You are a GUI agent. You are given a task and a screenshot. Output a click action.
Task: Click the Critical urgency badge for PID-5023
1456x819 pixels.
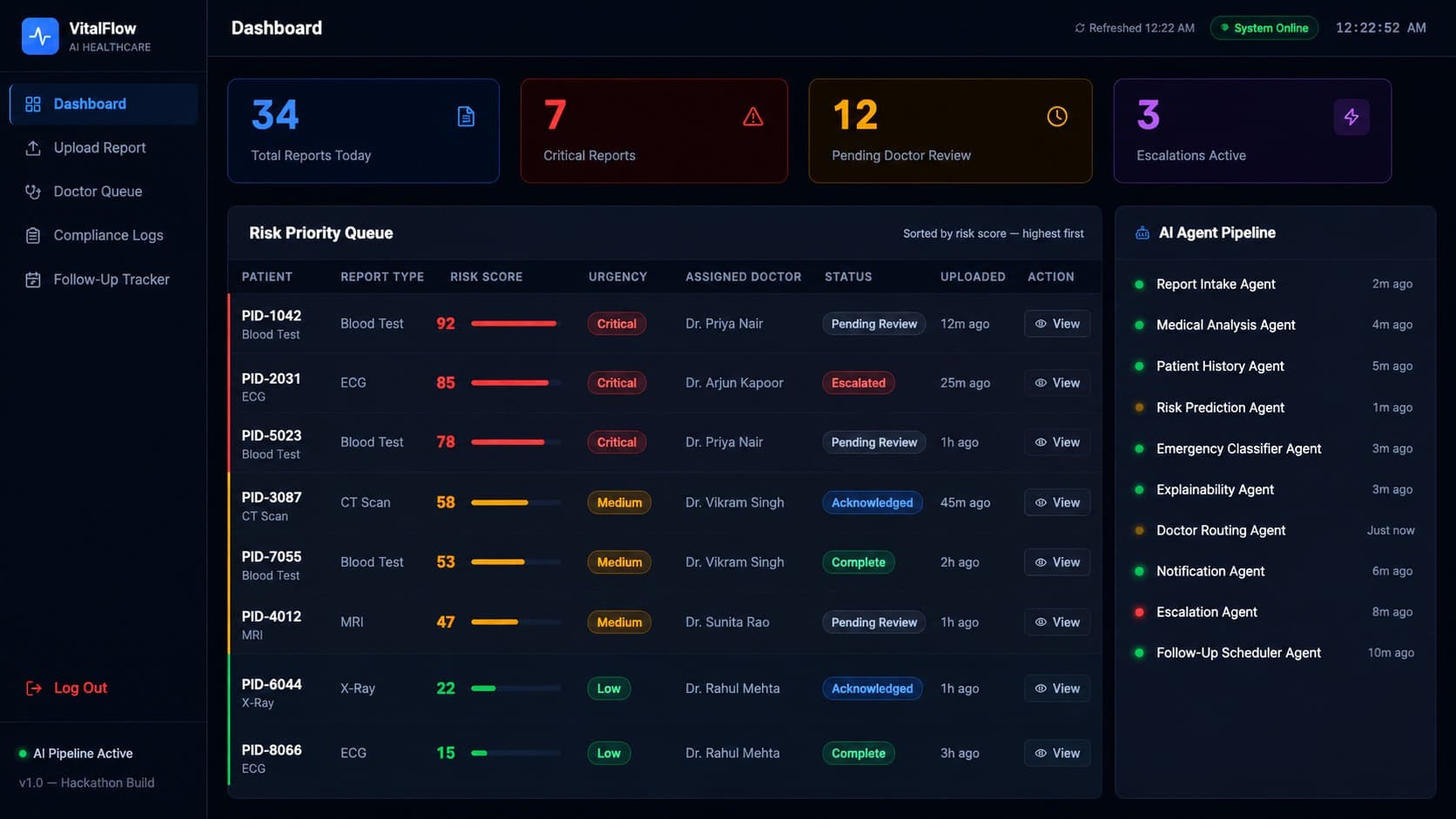coord(617,442)
